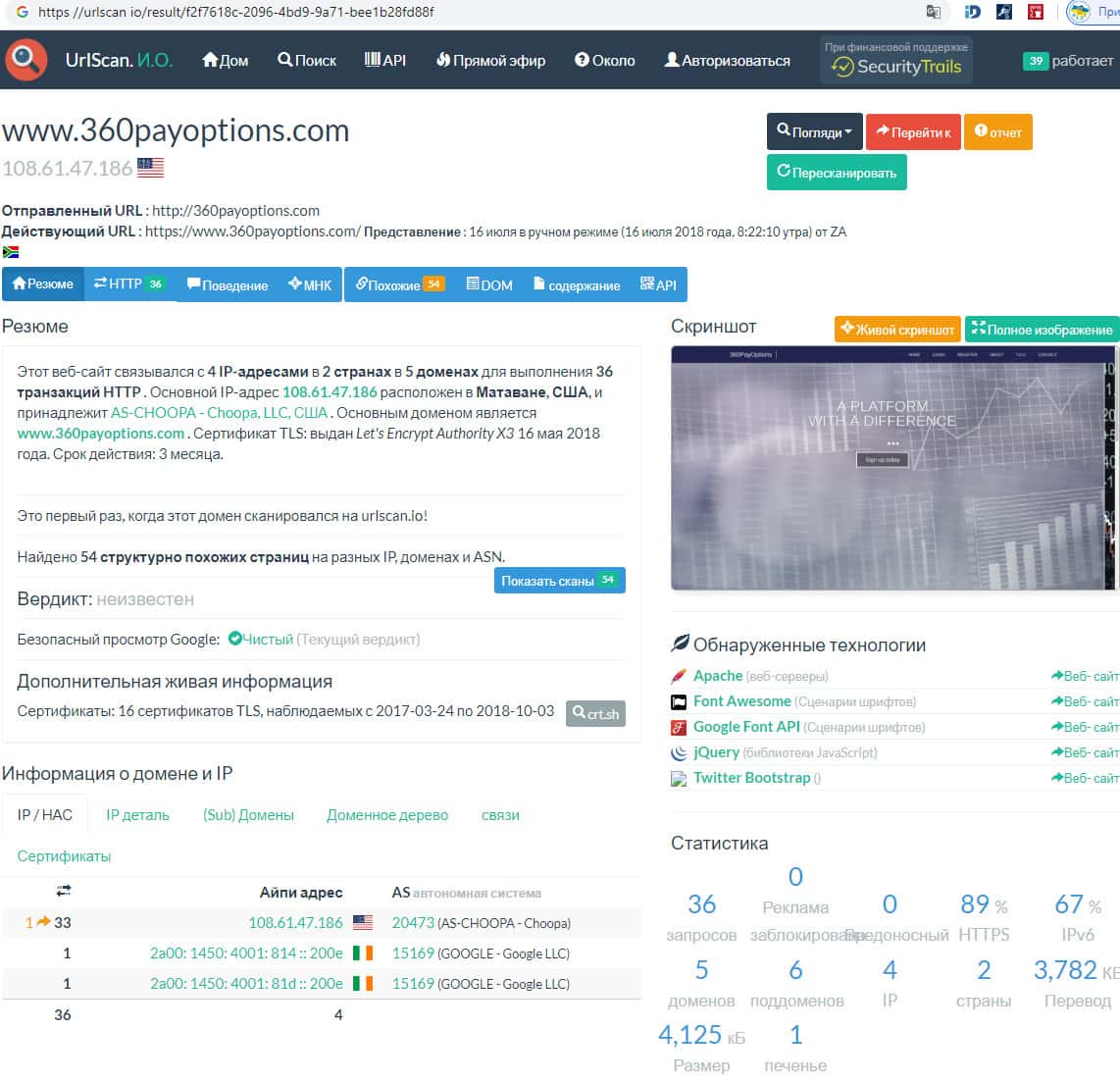Switch to the Резюме tab

(43, 283)
